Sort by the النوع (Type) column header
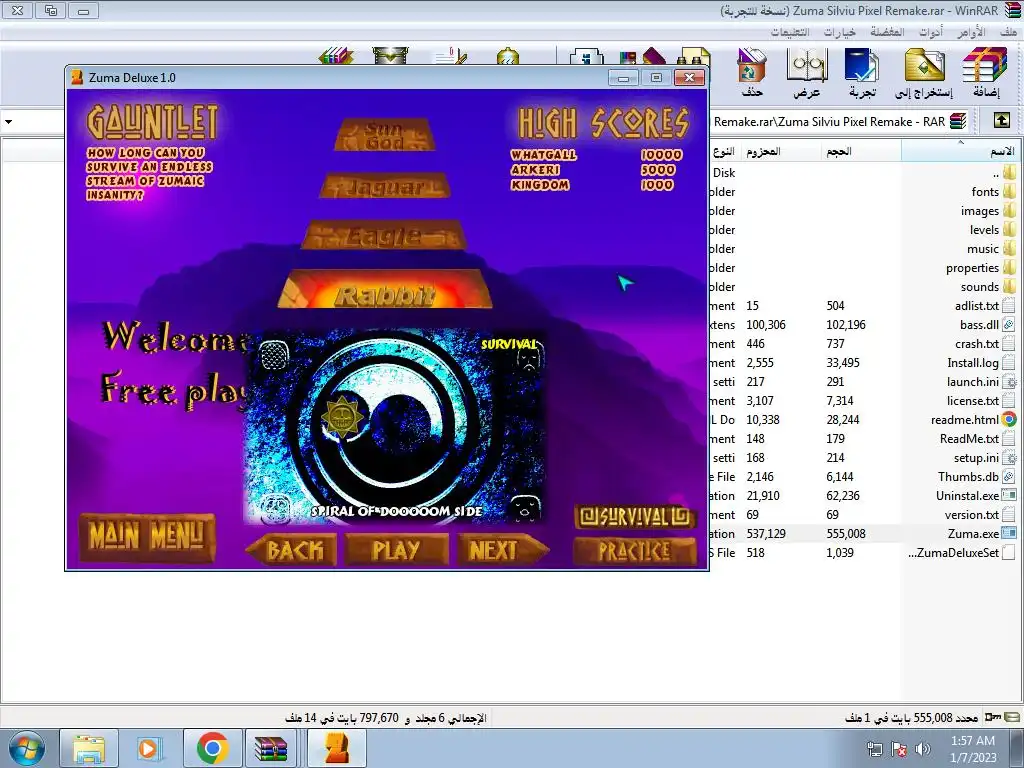This screenshot has width=1024, height=768. 724,152
